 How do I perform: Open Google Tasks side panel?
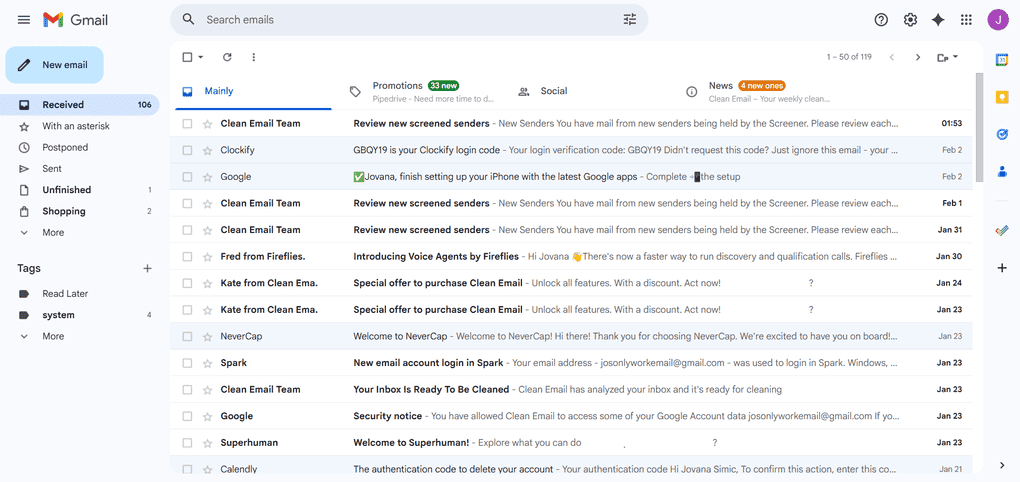coord(1002,134)
